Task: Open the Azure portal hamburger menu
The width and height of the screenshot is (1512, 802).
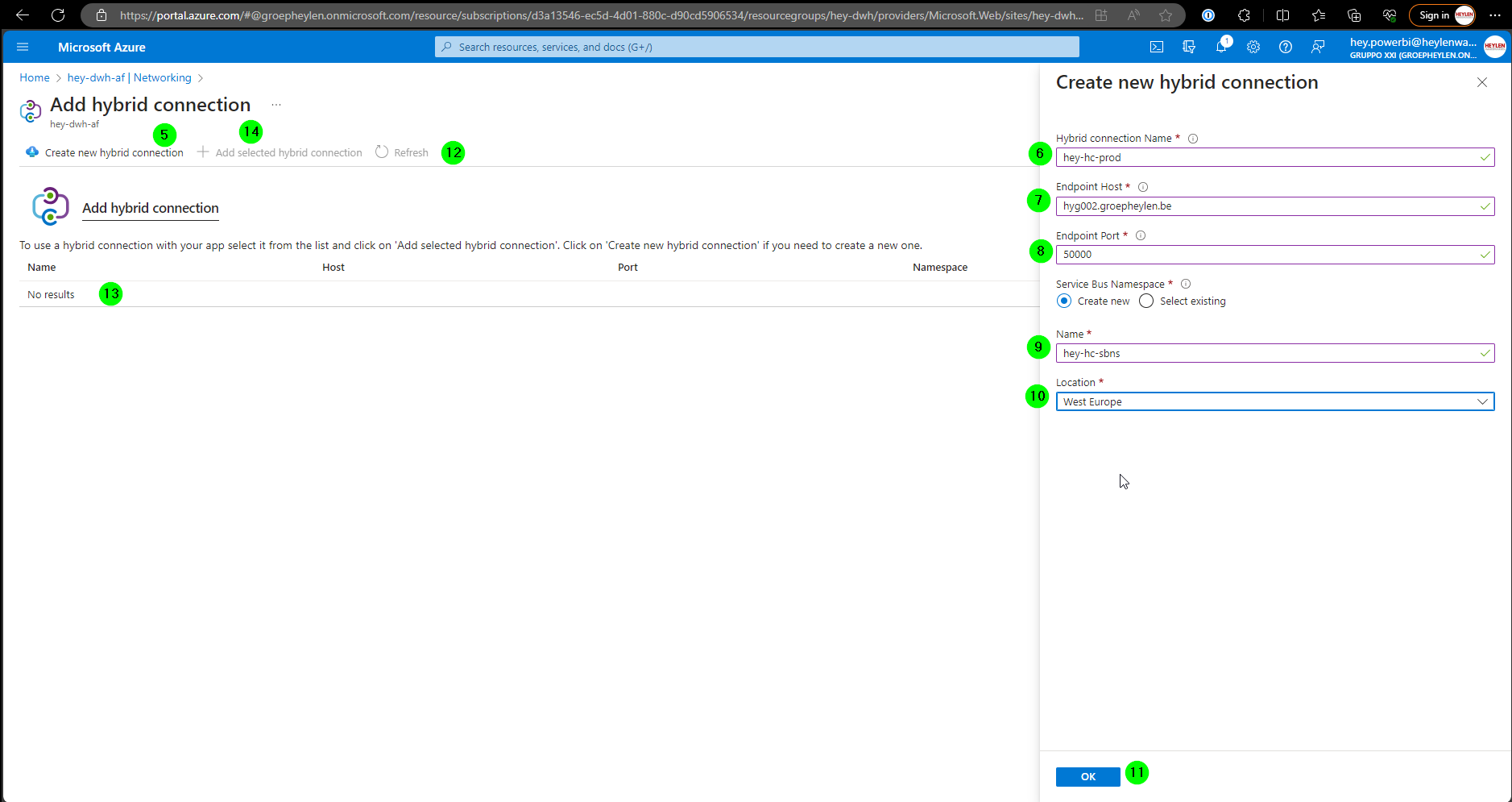Action: point(23,47)
